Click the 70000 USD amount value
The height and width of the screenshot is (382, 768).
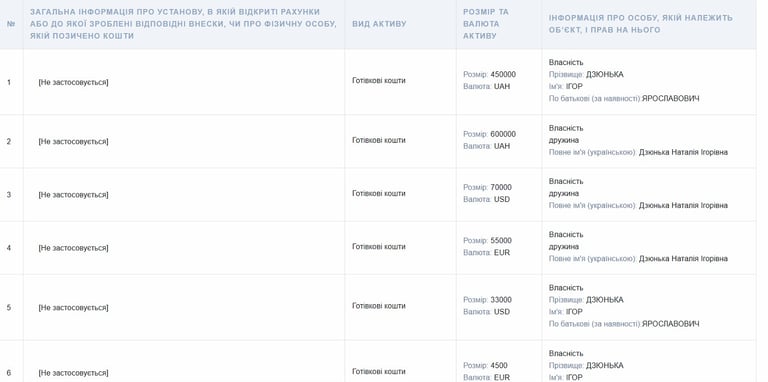click(501, 188)
